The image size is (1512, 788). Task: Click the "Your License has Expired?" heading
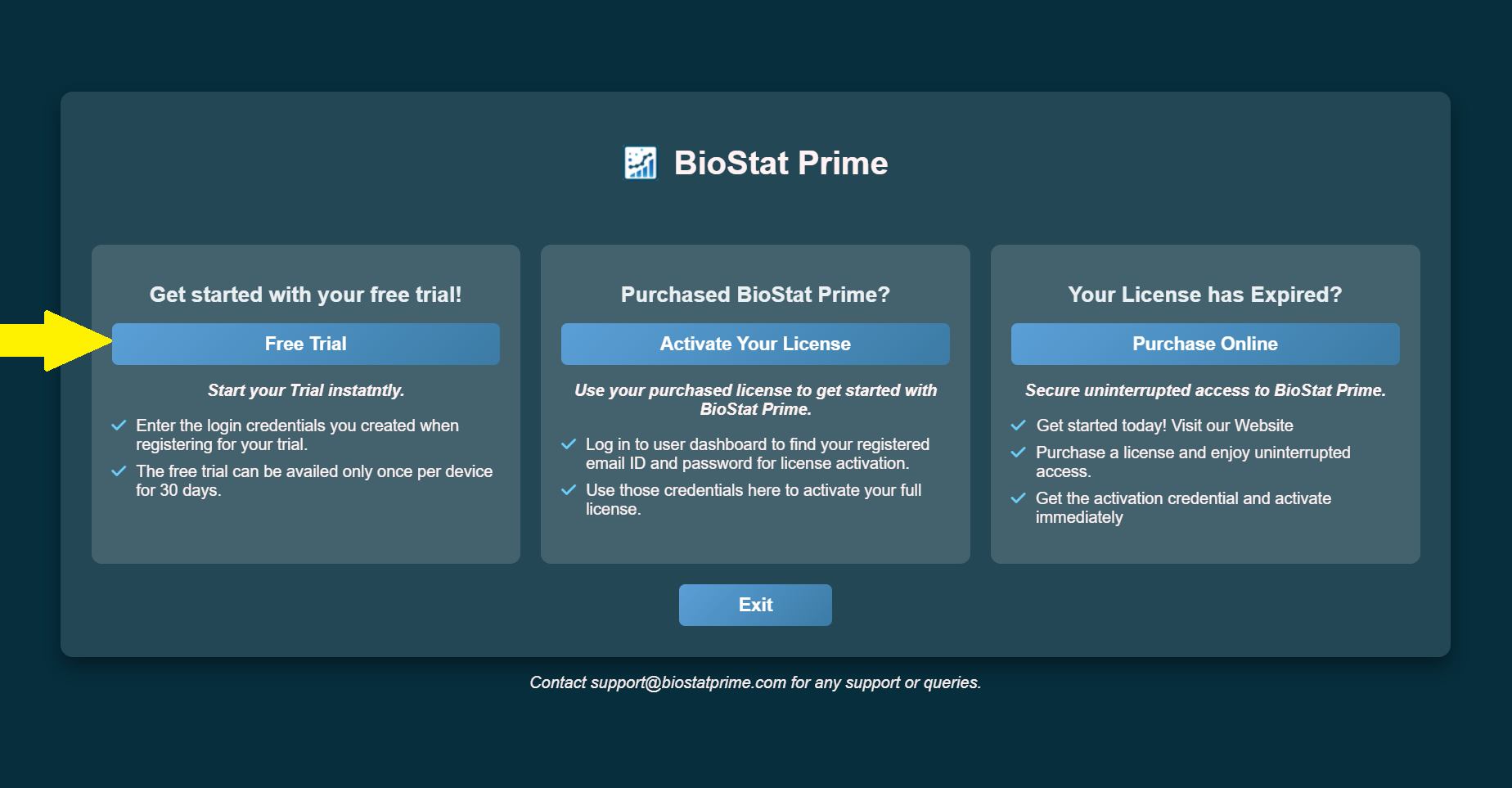(x=1204, y=295)
